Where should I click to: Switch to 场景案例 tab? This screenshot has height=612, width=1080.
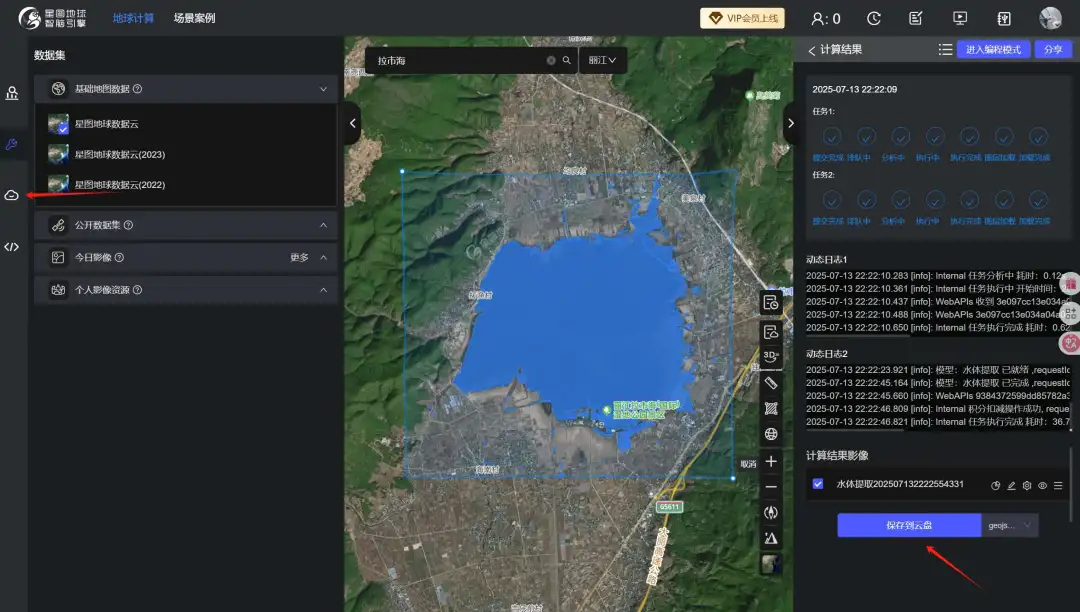[194, 18]
